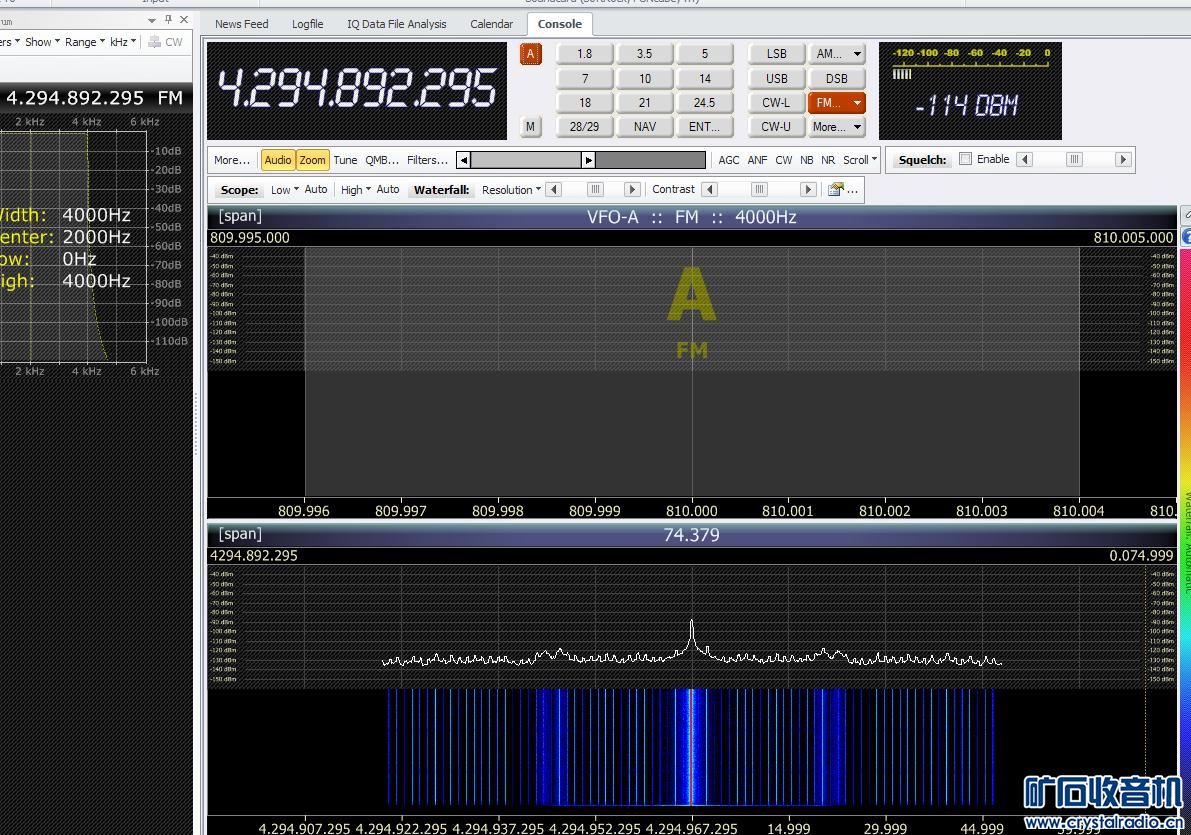Switch to the 18 band

(x=584, y=103)
